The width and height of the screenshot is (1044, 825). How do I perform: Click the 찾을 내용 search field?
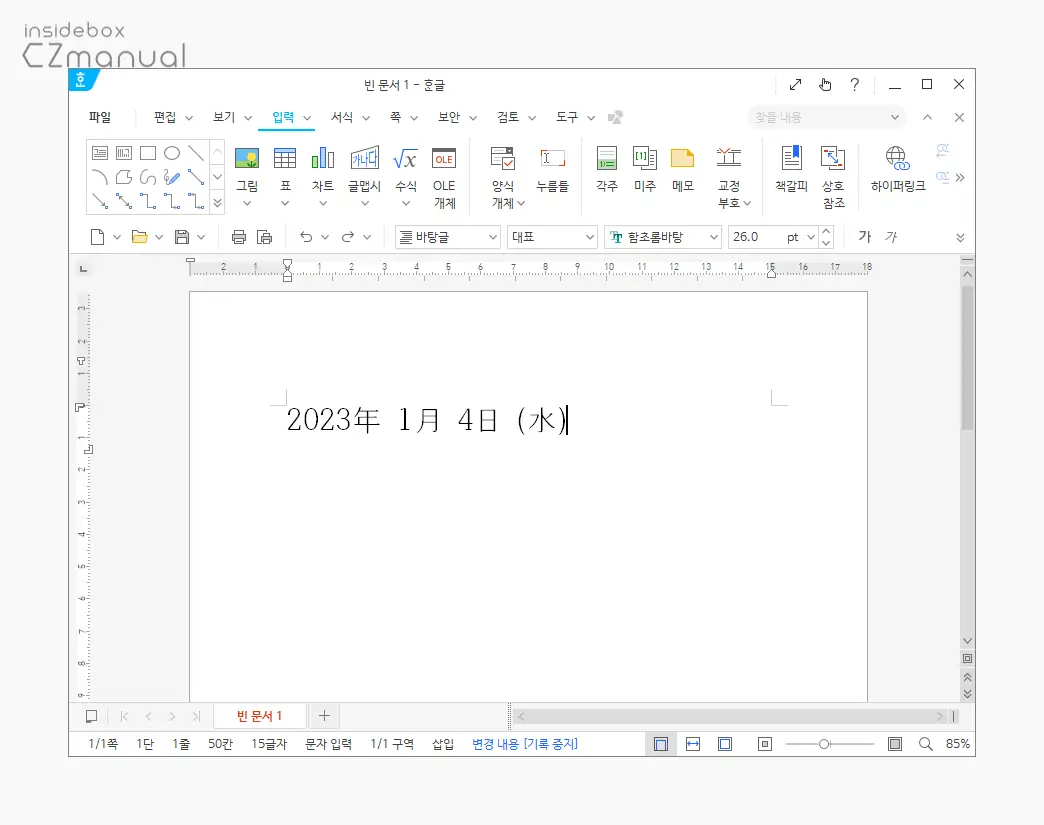tap(818, 117)
